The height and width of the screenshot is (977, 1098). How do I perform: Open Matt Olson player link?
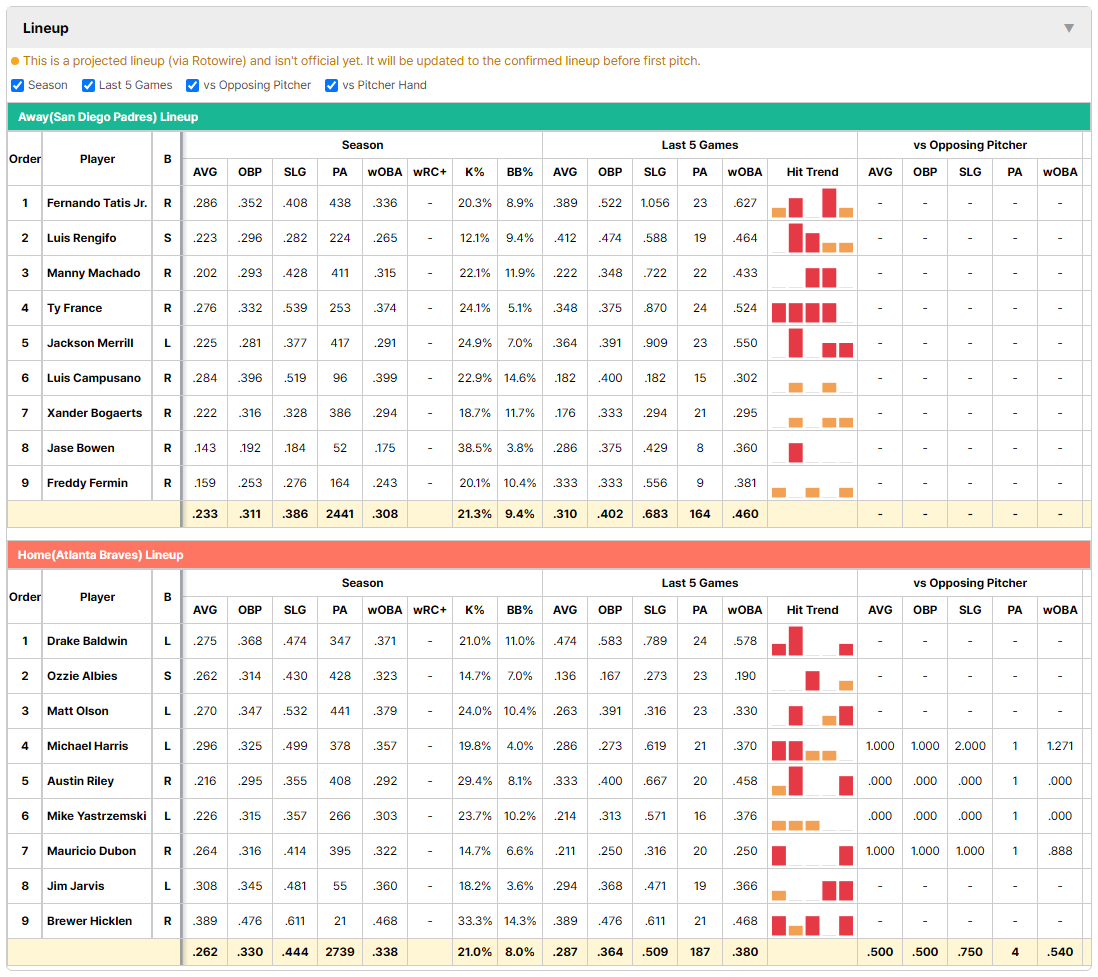pyautogui.click(x=78, y=711)
